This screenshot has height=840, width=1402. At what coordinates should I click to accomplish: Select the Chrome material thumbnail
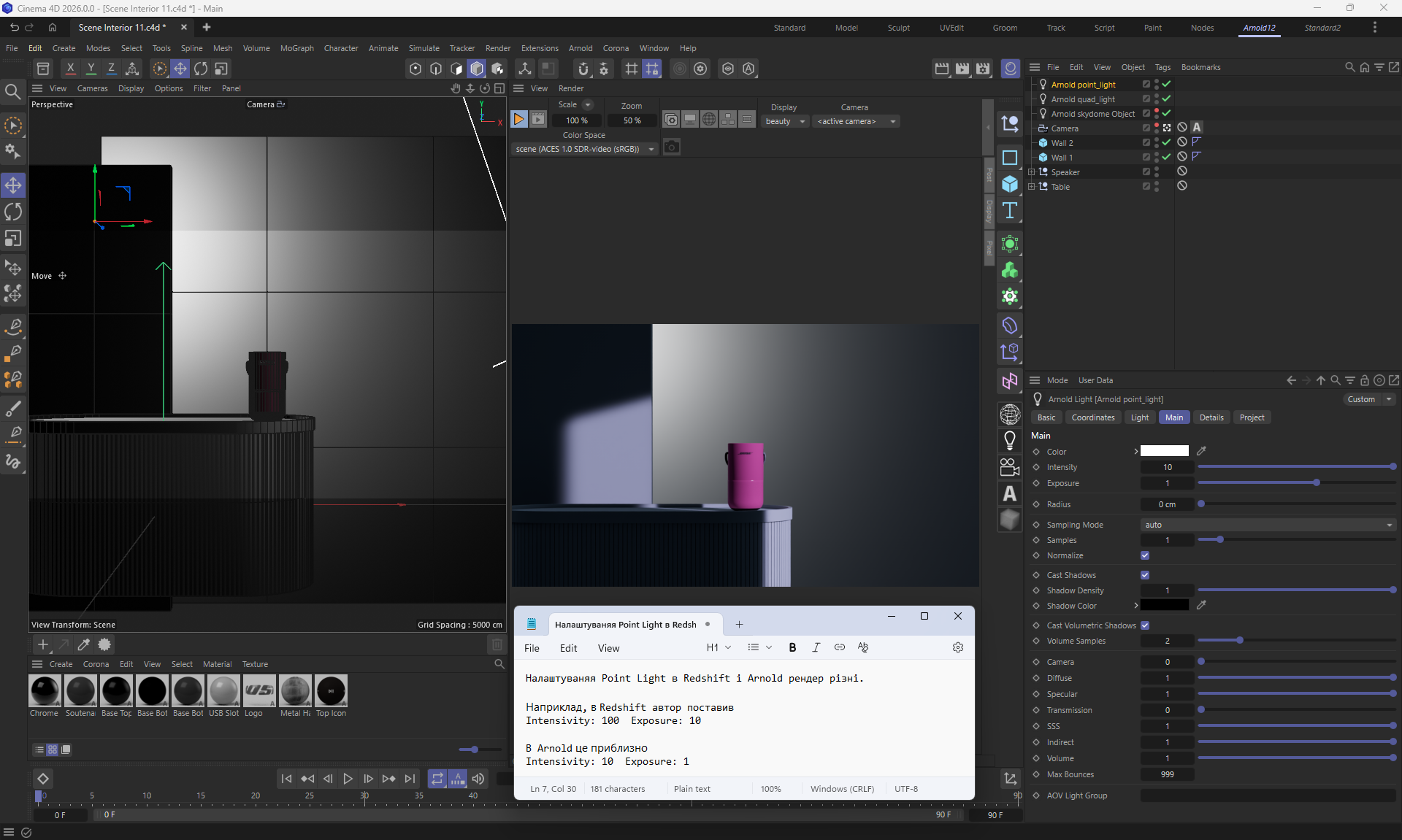click(x=45, y=690)
